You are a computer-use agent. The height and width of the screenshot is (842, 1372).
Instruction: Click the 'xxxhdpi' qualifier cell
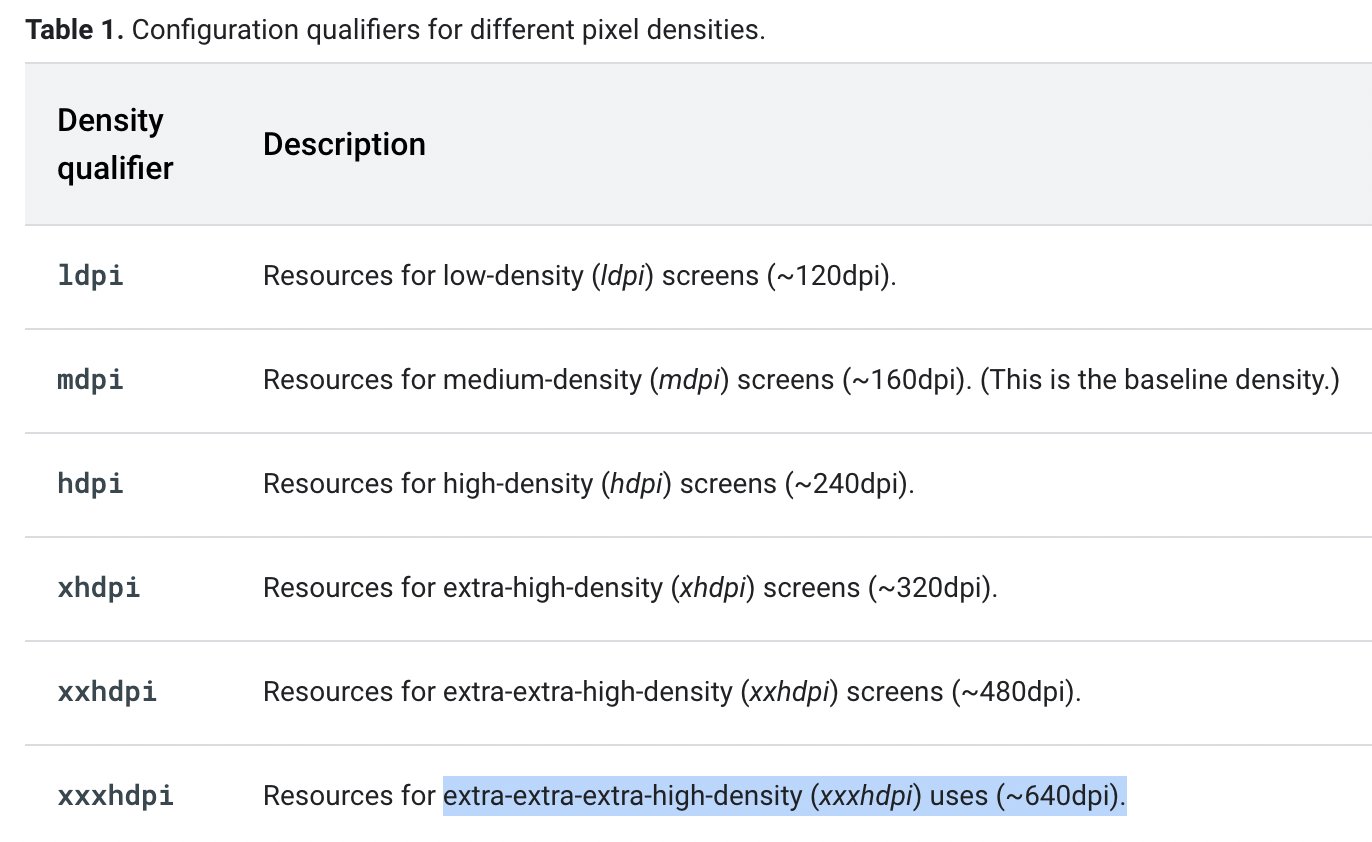pos(115,796)
